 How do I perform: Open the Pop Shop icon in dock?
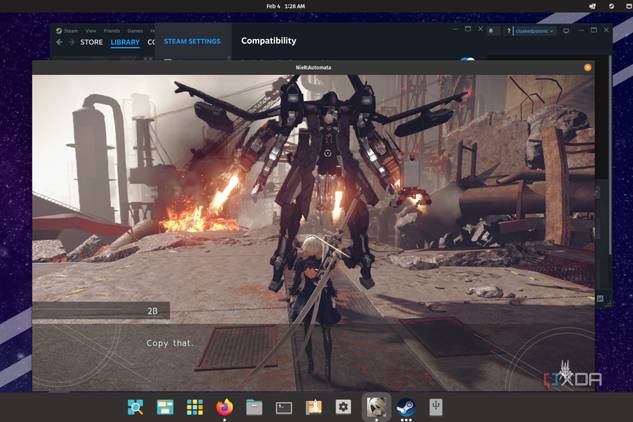click(x=314, y=407)
